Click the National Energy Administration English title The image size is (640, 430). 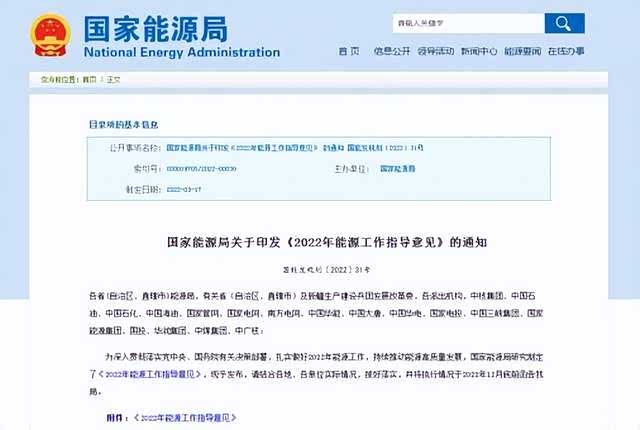pos(181,52)
